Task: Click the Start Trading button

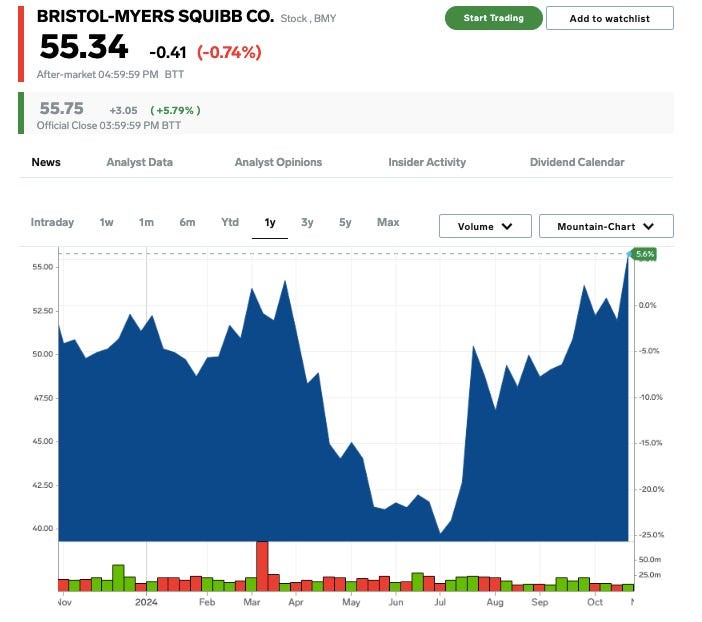Action: (493, 18)
